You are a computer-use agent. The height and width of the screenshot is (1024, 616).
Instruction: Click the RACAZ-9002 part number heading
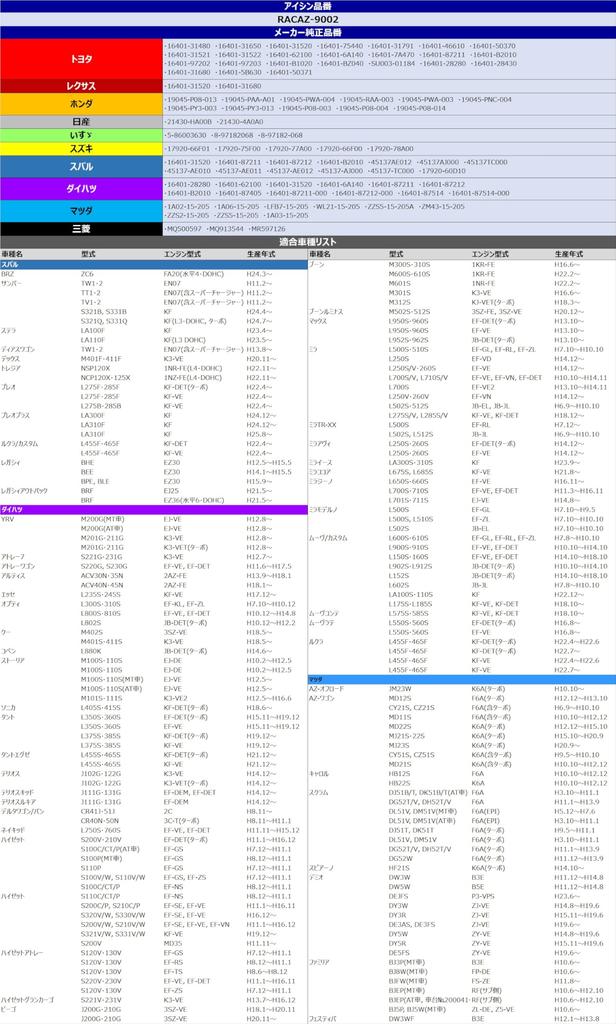(x=308, y=20)
